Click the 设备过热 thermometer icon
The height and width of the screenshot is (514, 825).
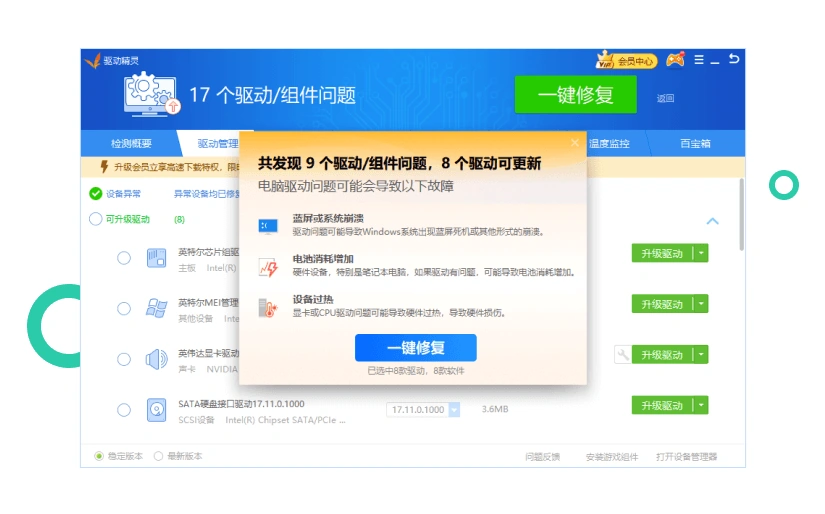pyautogui.click(x=268, y=308)
